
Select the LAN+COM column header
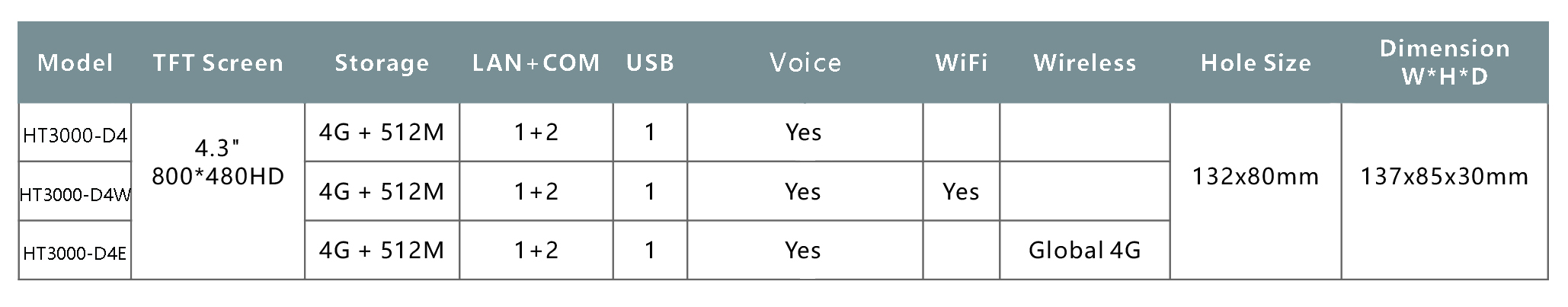(x=536, y=62)
